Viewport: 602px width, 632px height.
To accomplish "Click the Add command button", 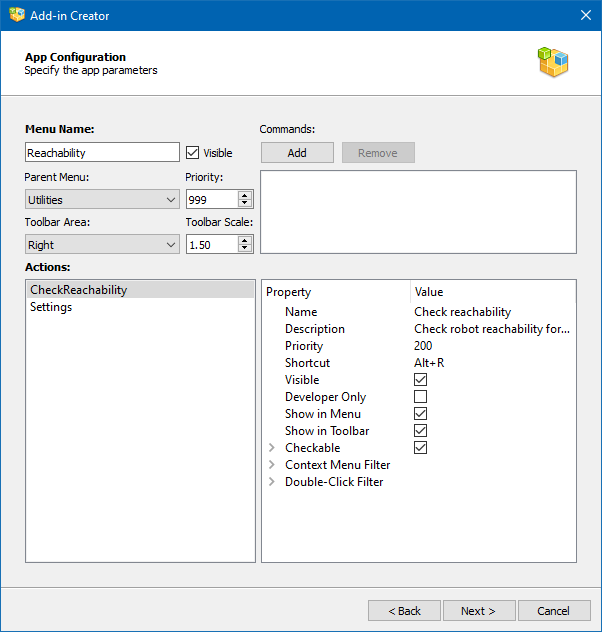I will (297, 153).
